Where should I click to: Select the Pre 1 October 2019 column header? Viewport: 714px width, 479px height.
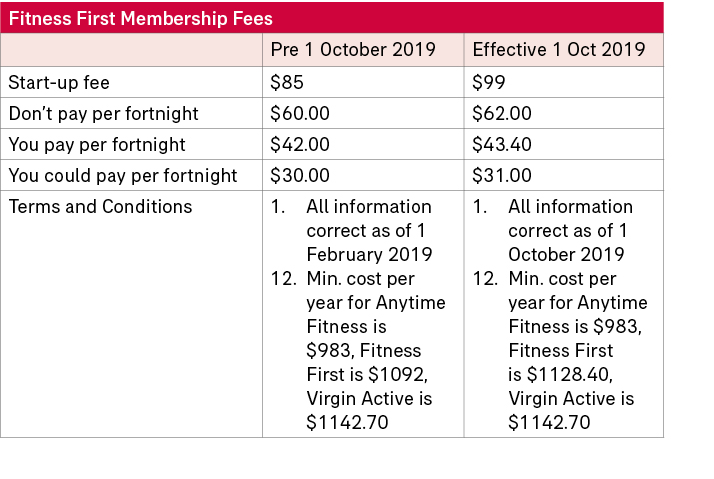(x=353, y=50)
